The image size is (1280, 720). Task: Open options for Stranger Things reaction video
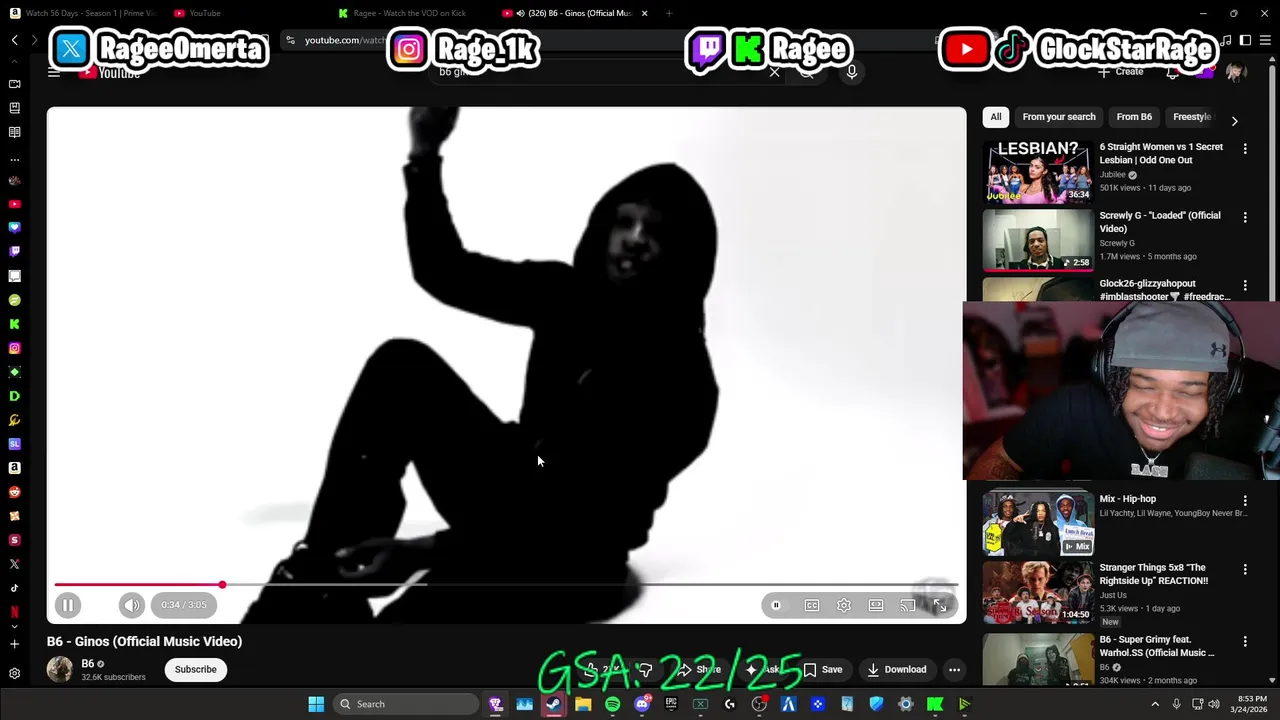tap(1245, 569)
